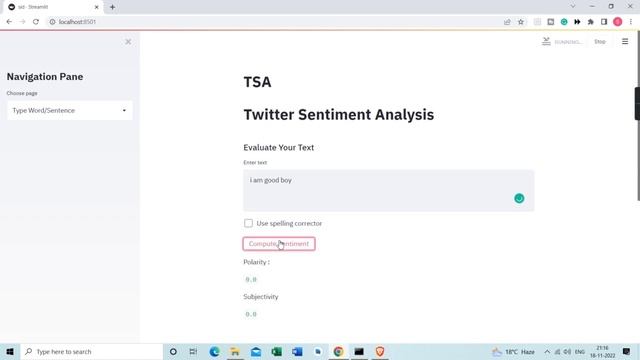Viewport: 640px width, 360px height.
Task: Share this page icon in address bar
Action: [x=507, y=22]
